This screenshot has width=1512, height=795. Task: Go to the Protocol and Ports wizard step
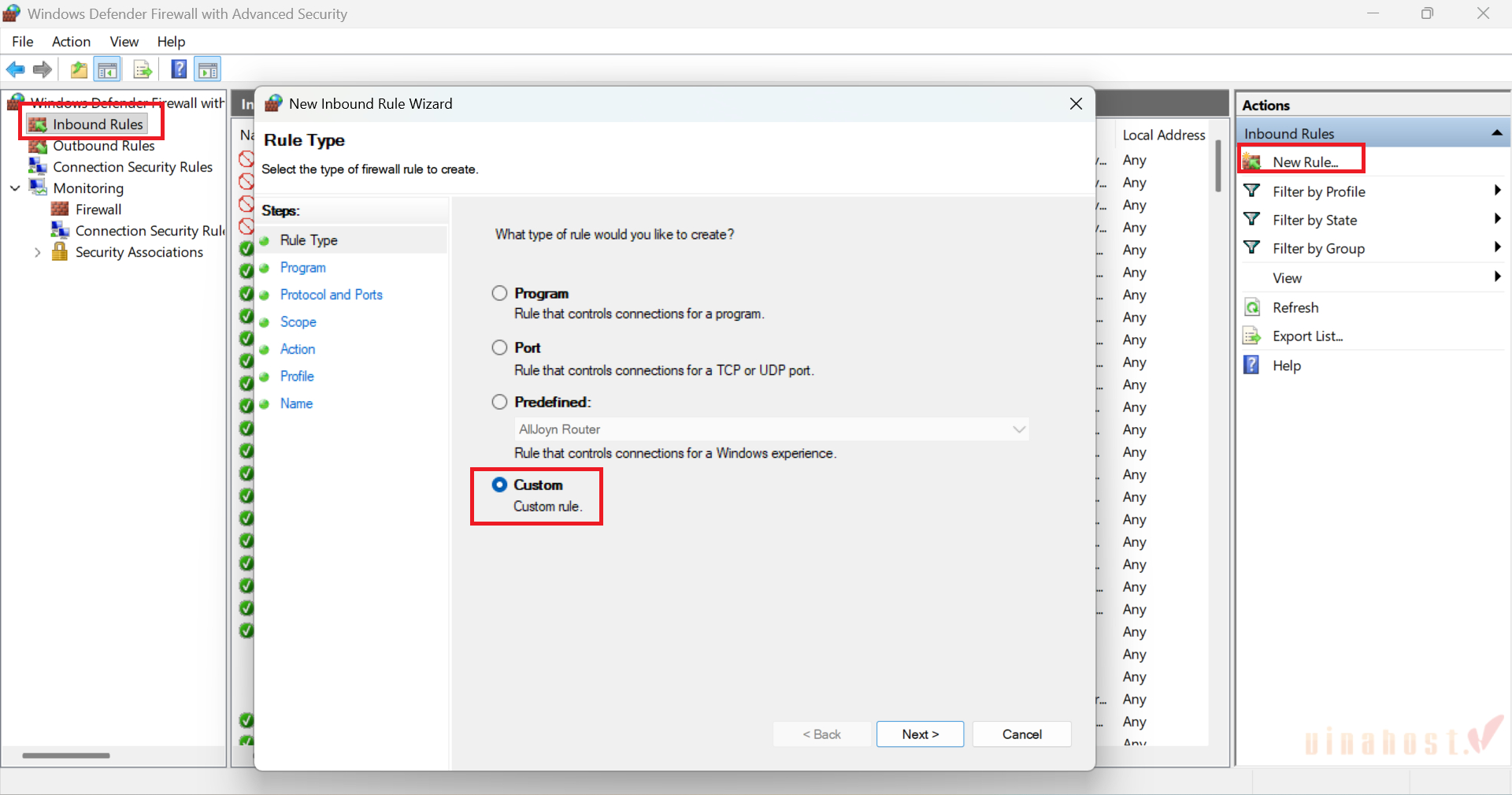[332, 295]
